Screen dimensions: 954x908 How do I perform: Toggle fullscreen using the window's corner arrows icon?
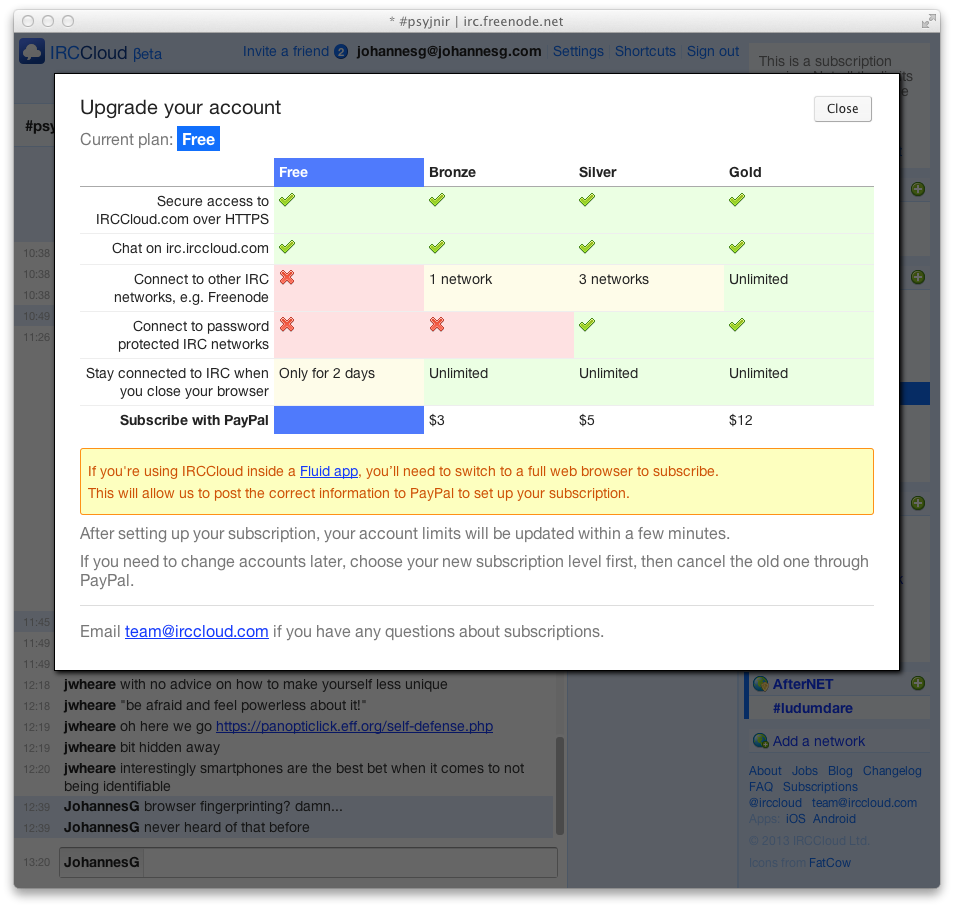[x=928, y=21]
